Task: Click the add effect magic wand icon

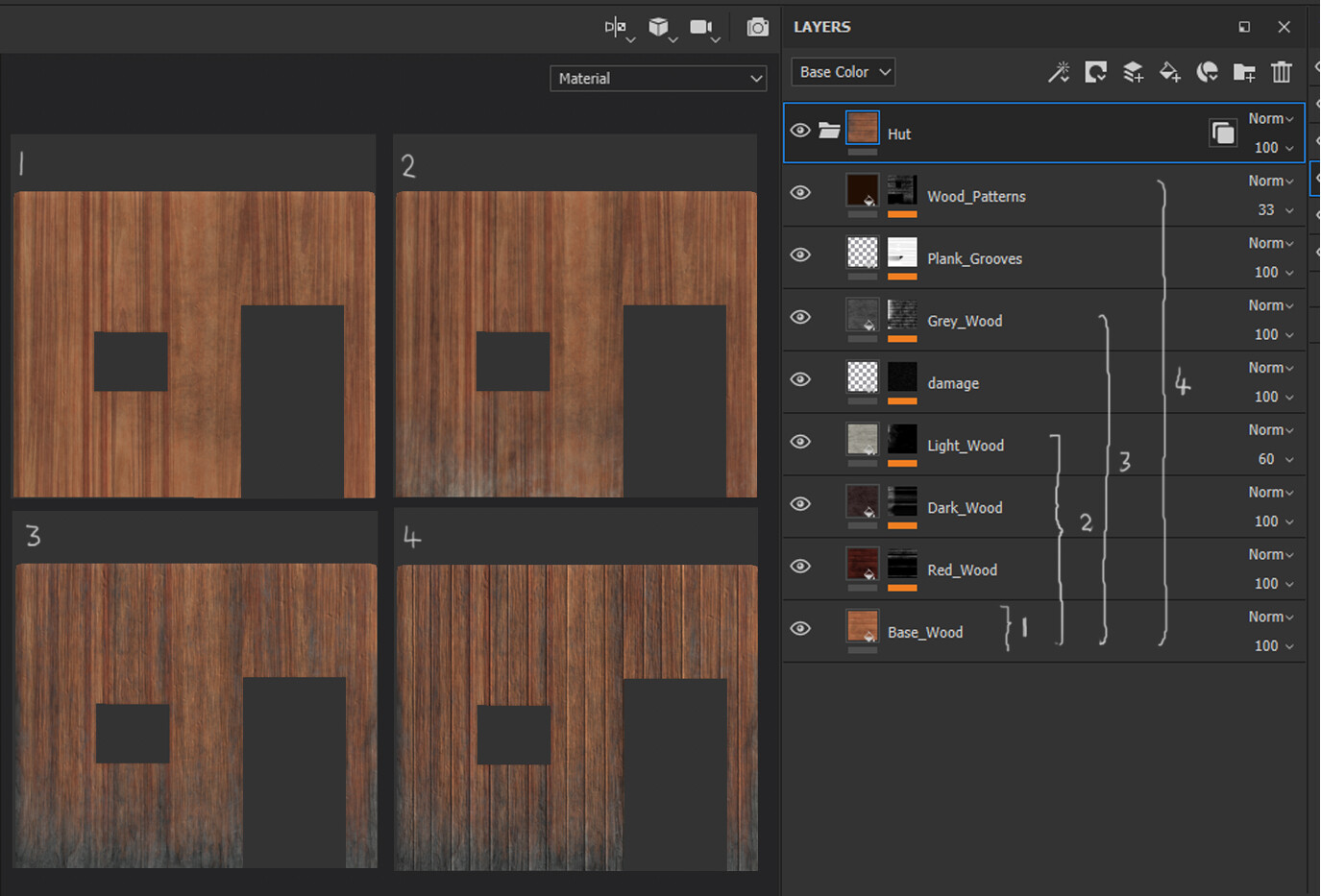Action: pos(1059,72)
